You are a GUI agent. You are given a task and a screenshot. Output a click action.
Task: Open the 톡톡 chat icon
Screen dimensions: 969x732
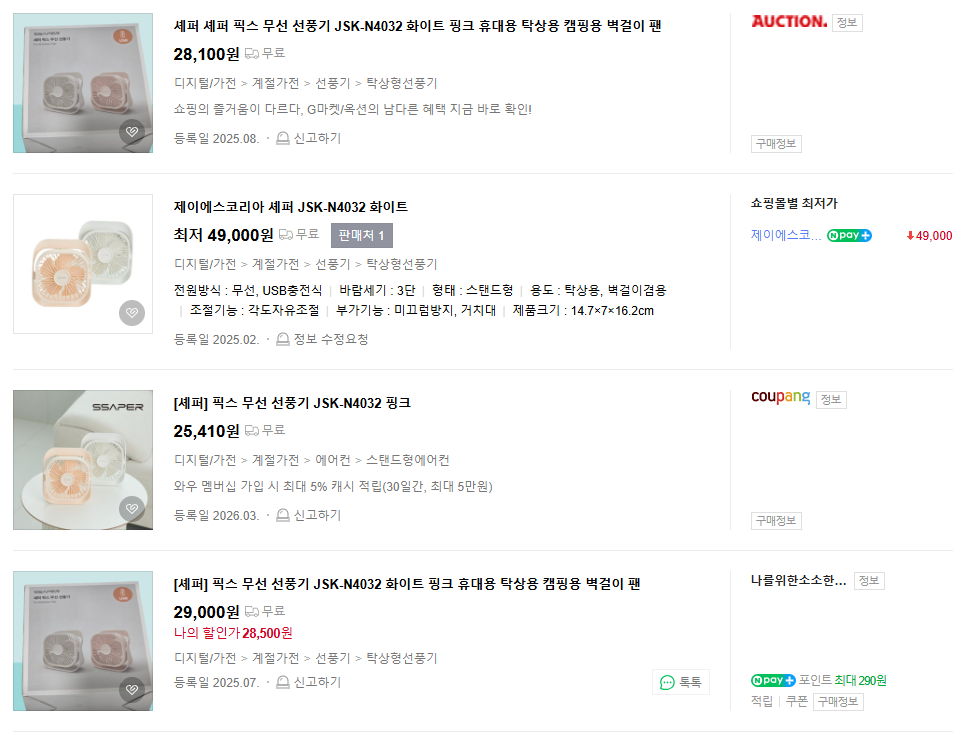click(x=667, y=682)
